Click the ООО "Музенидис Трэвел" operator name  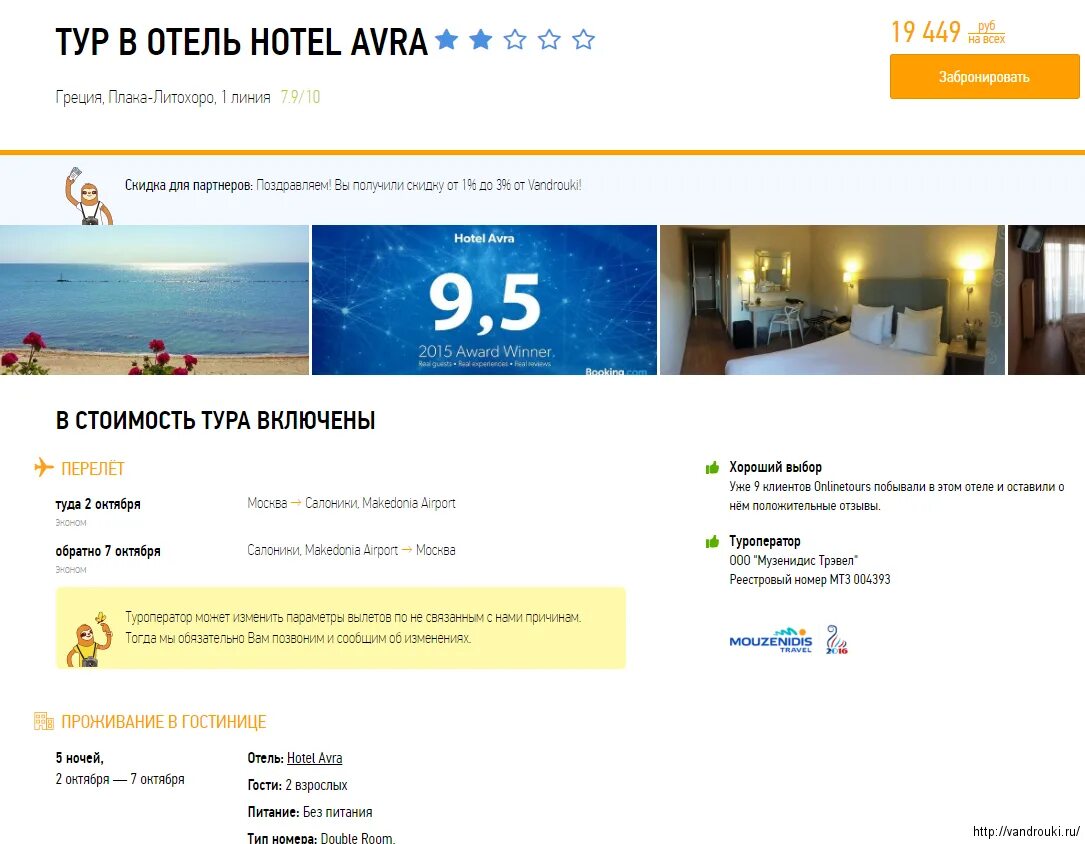794,560
